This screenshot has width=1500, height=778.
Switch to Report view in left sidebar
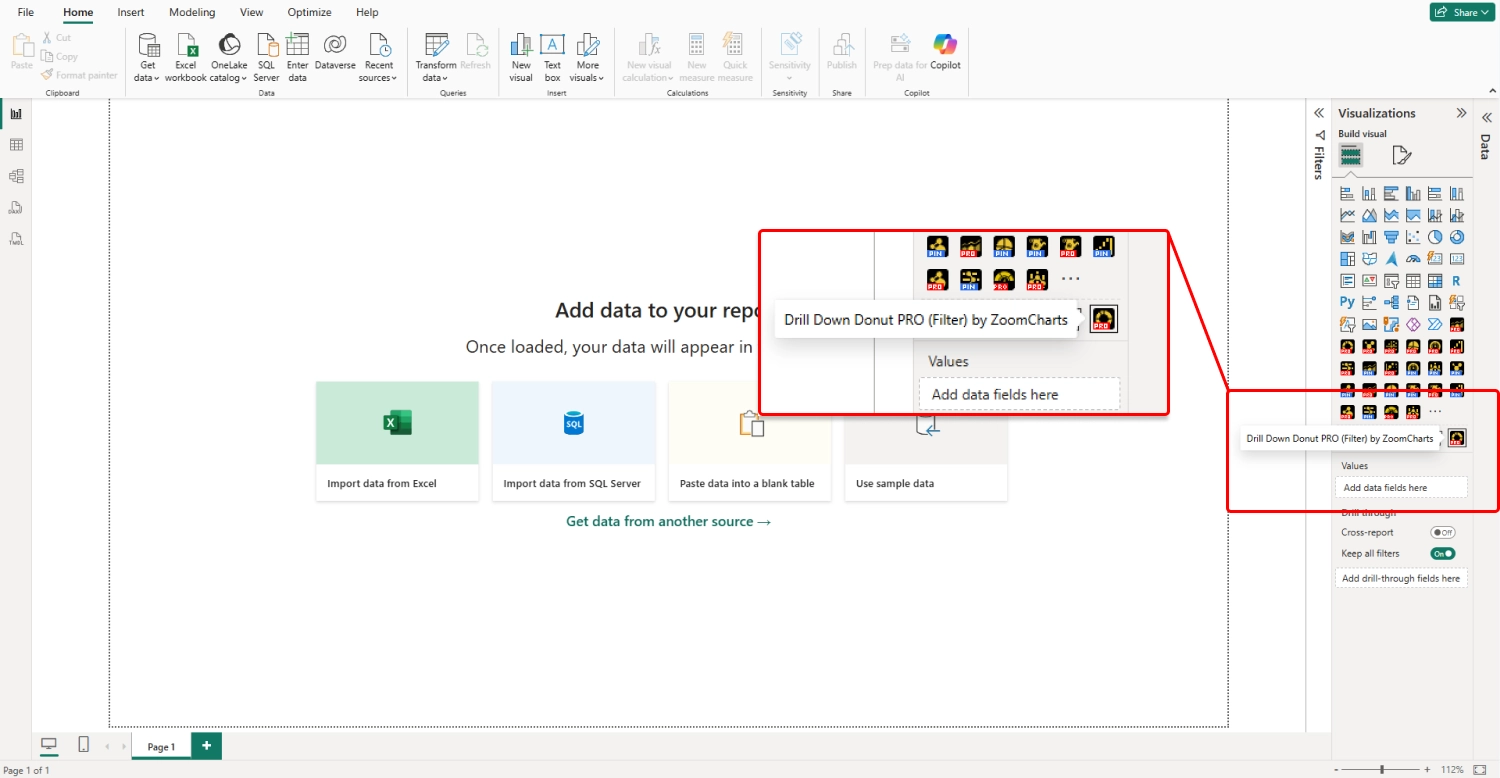(x=16, y=113)
